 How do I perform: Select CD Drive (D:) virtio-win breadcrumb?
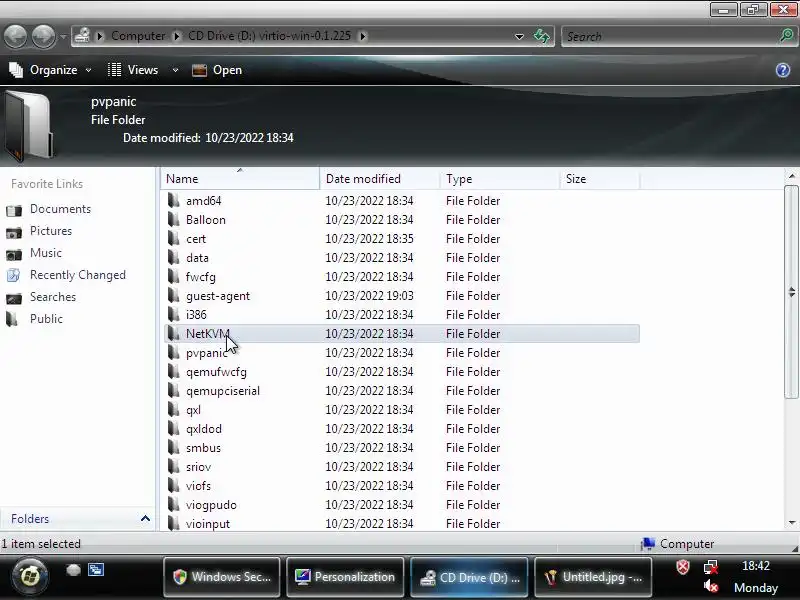pyautogui.click(x=269, y=36)
